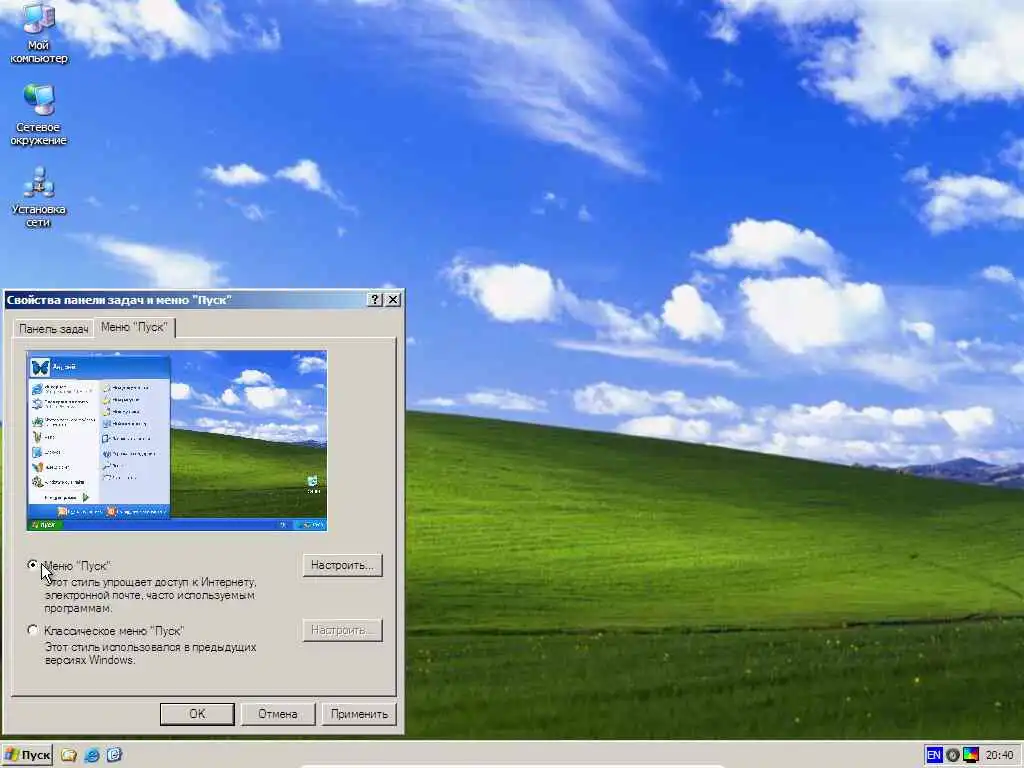
Task: Select the Меню "Пуск" radio button
Action: [33, 565]
